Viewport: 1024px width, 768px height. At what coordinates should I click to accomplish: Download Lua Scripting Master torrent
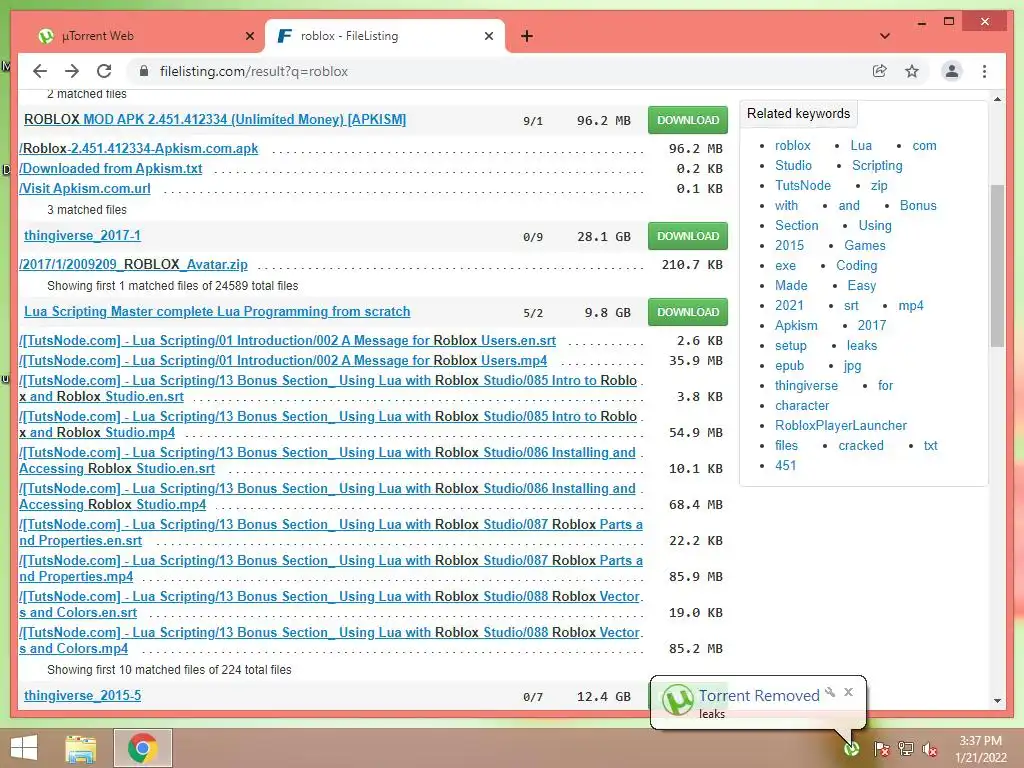[x=688, y=312]
